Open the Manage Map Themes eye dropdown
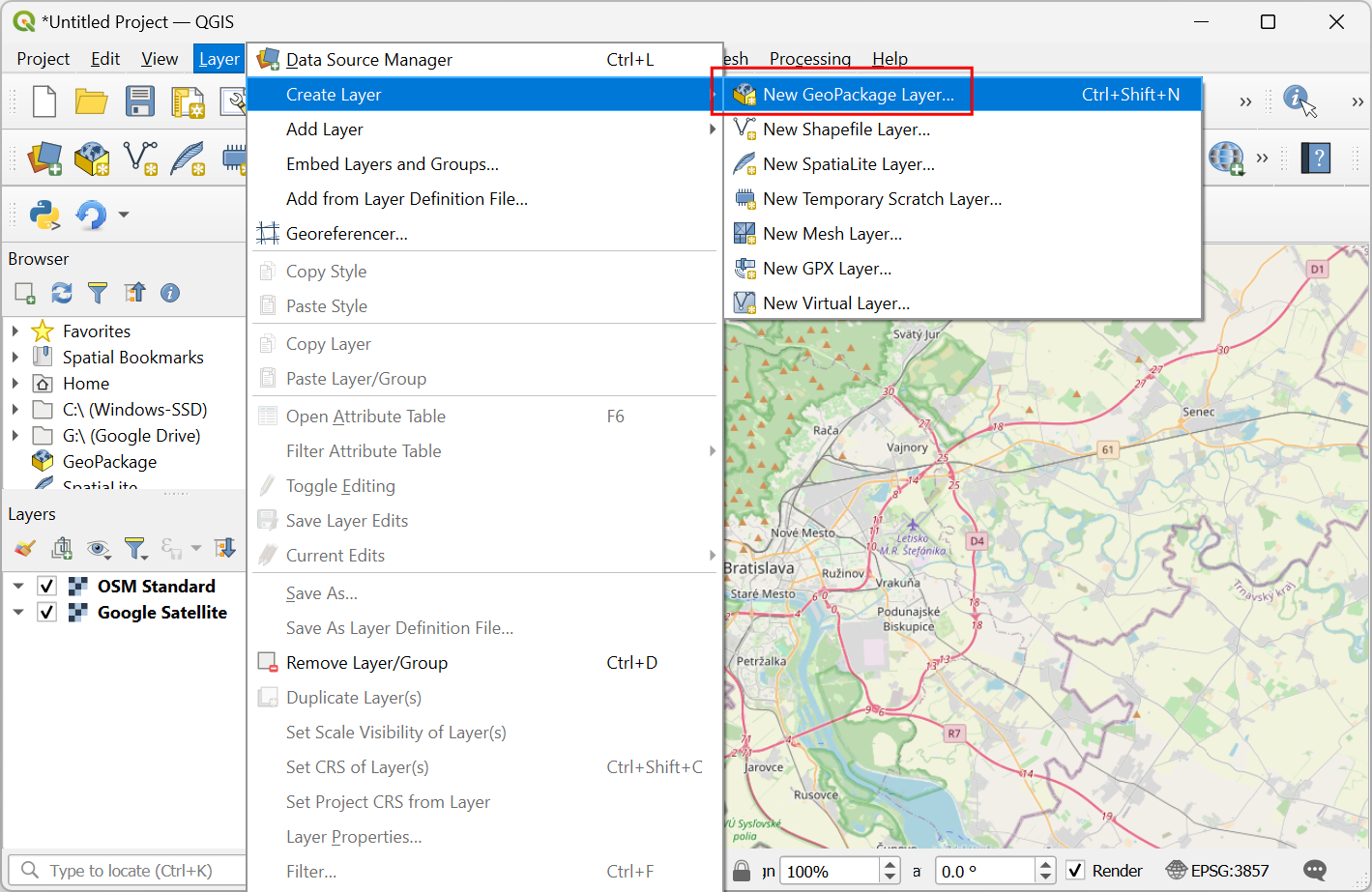Image resolution: width=1372 pixels, height=892 pixels. click(x=99, y=550)
